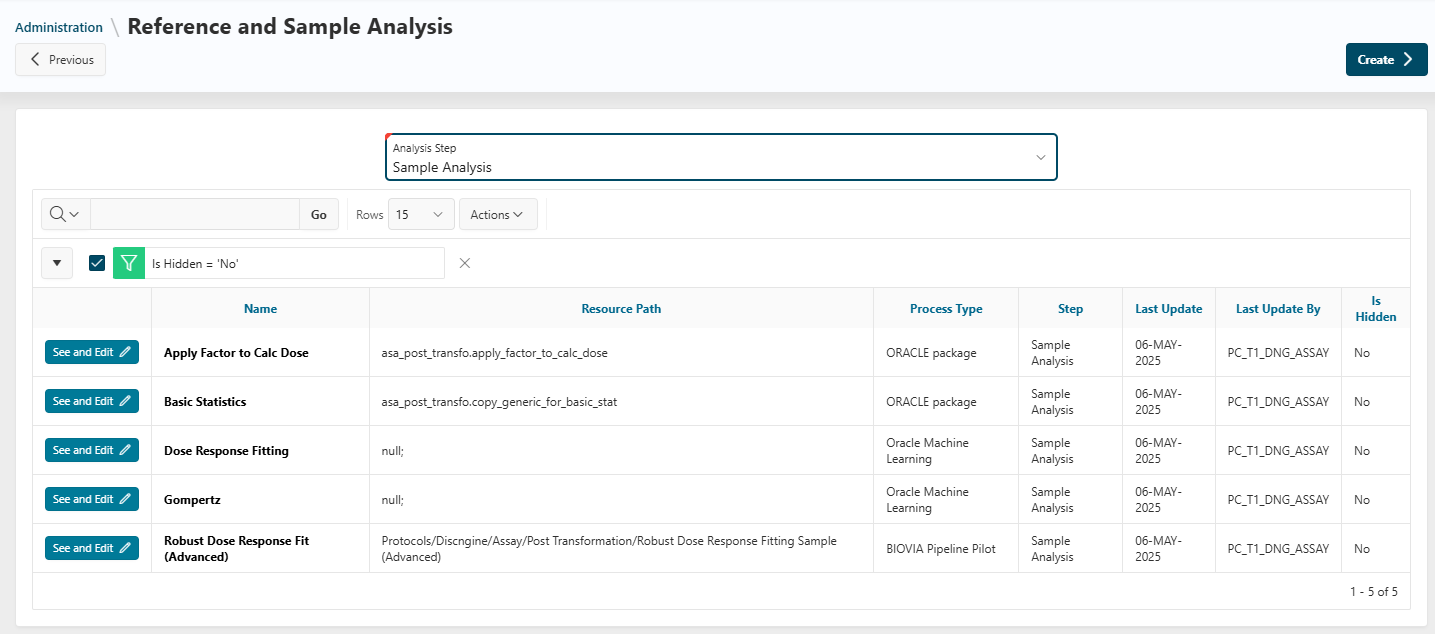
Task: Click the Go search button
Action: [319, 214]
